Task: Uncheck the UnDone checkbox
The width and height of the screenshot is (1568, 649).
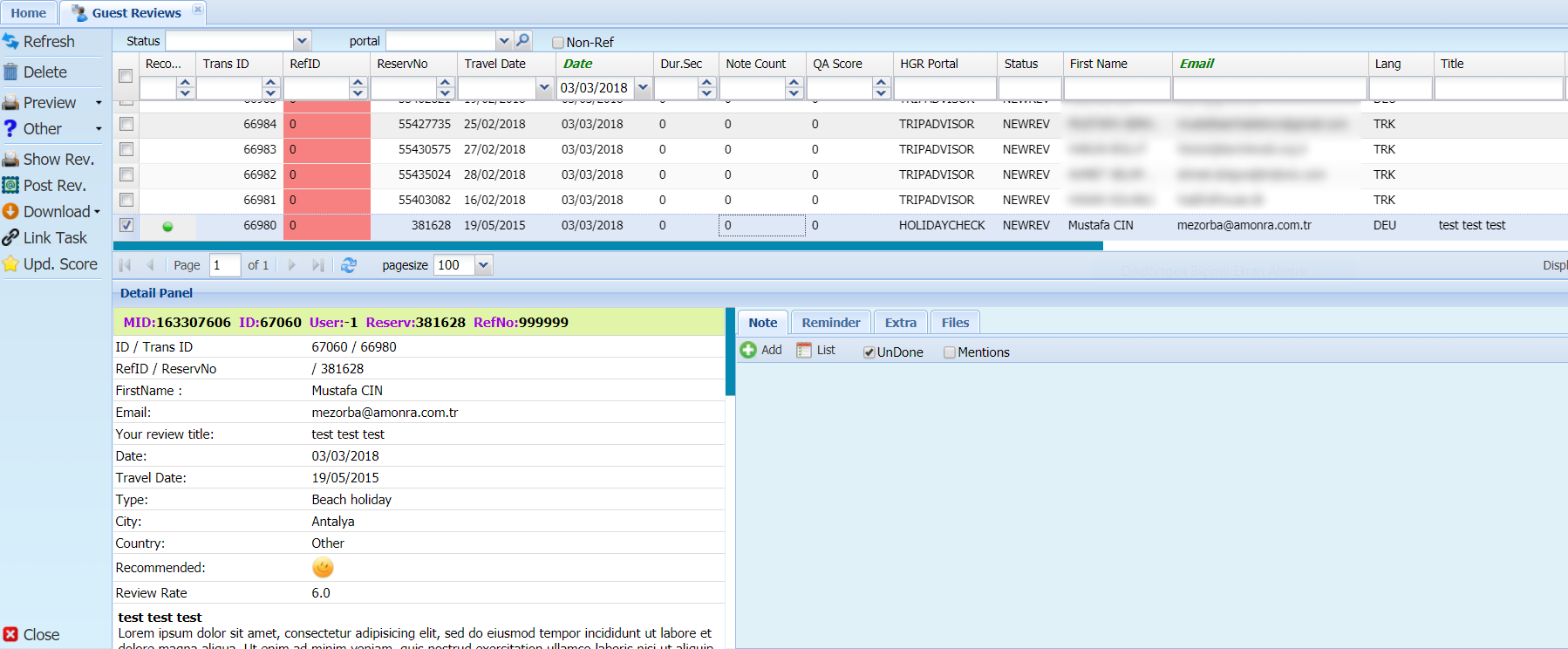Action: pos(869,352)
